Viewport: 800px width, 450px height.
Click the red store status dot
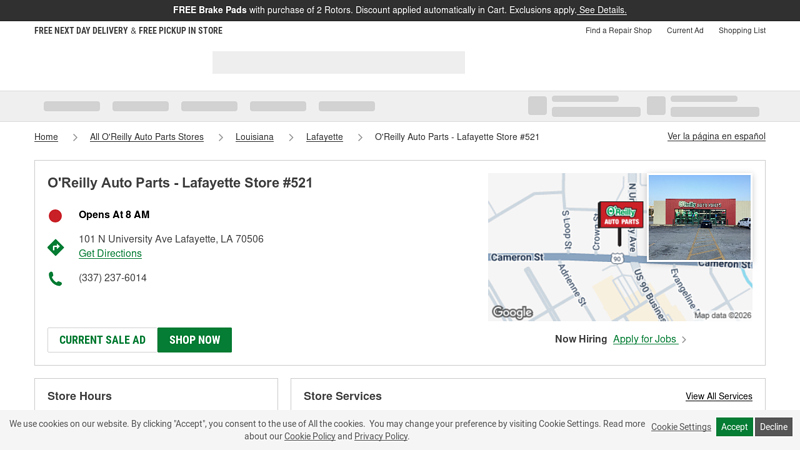55,216
